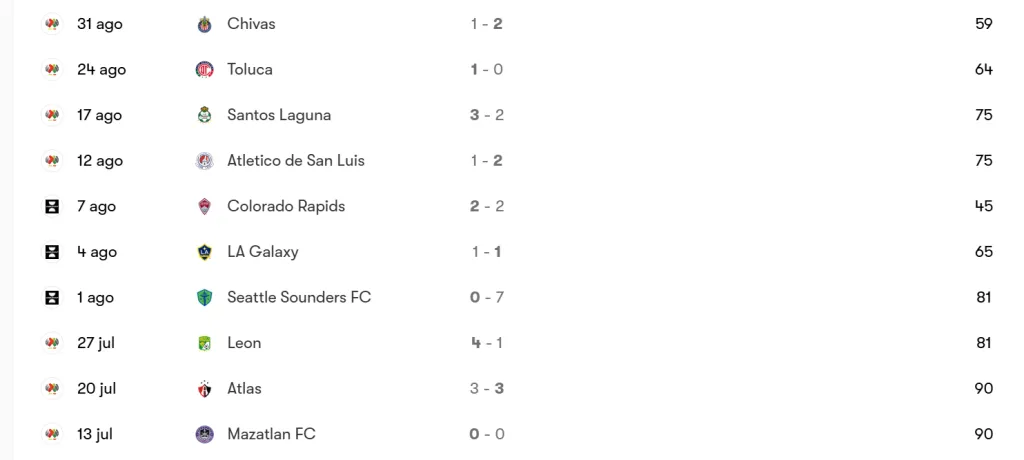Click the Atlas club crest
The height and width of the screenshot is (460, 1024).
pos(205,389)
